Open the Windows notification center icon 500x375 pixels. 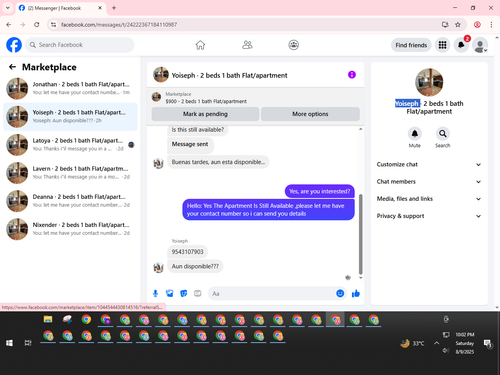click(x=488, y=343)
